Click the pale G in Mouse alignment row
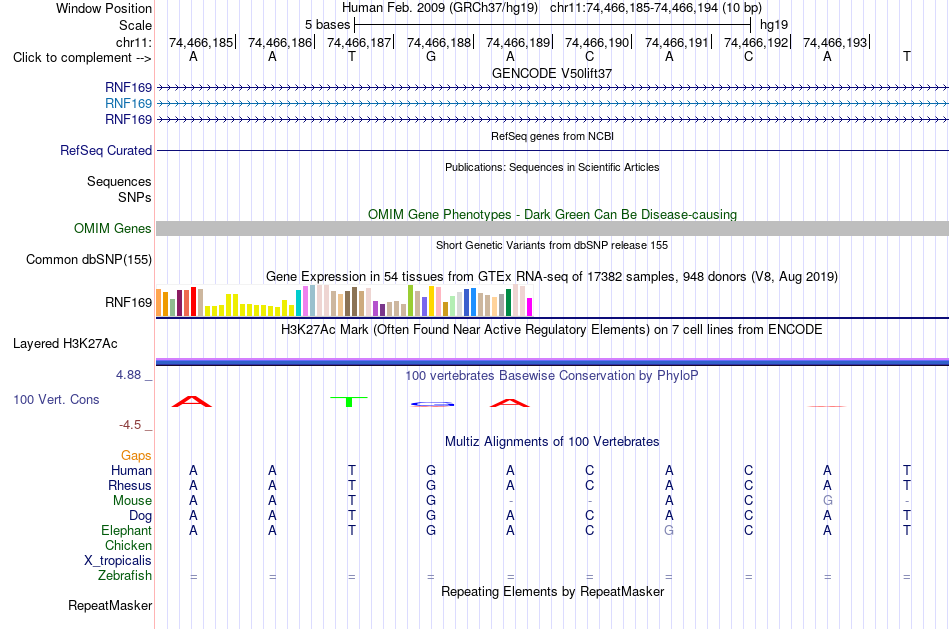The width and height of the screenshot is (950, 629). (828, 501)
